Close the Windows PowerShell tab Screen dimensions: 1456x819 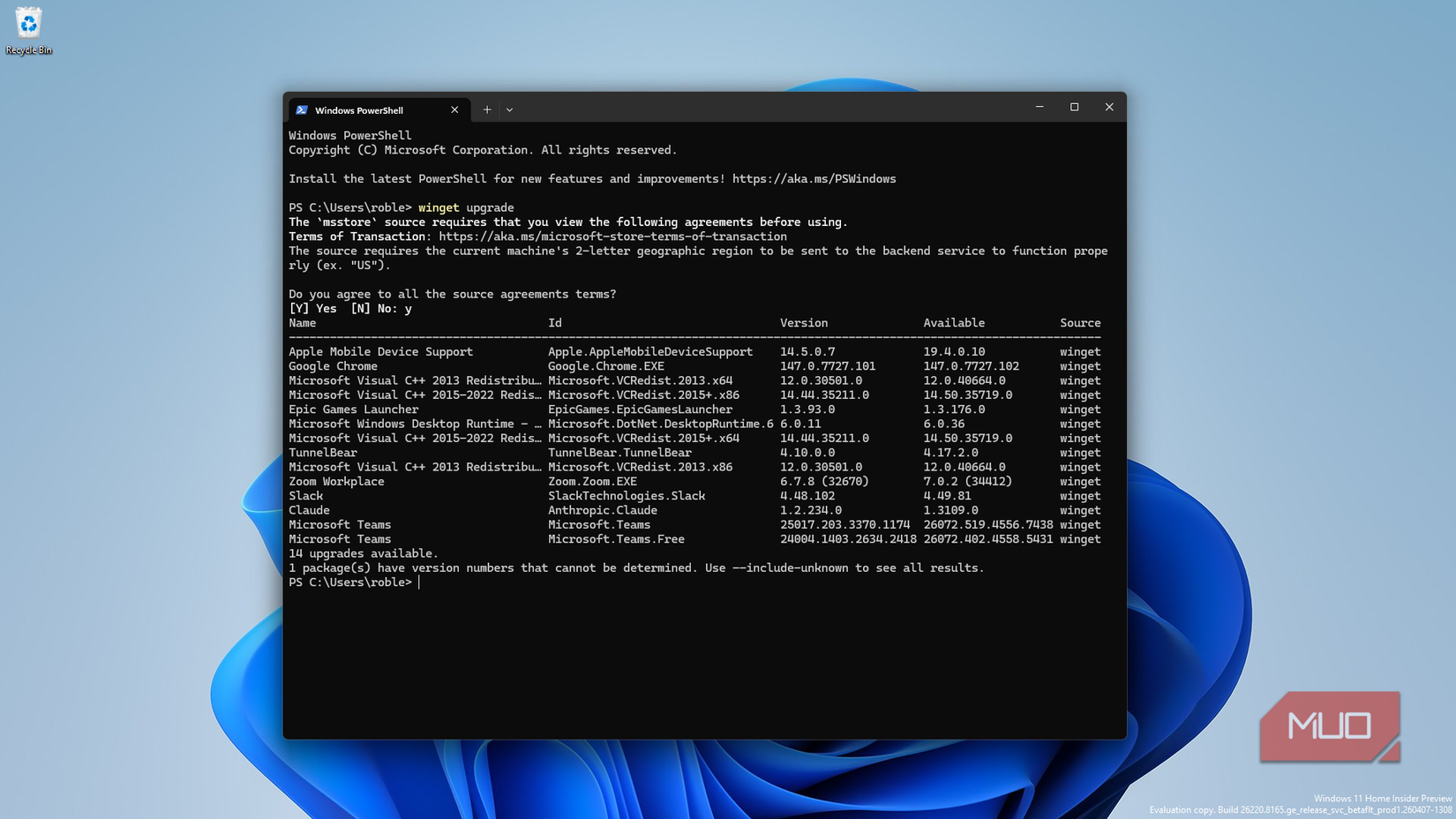454,110
